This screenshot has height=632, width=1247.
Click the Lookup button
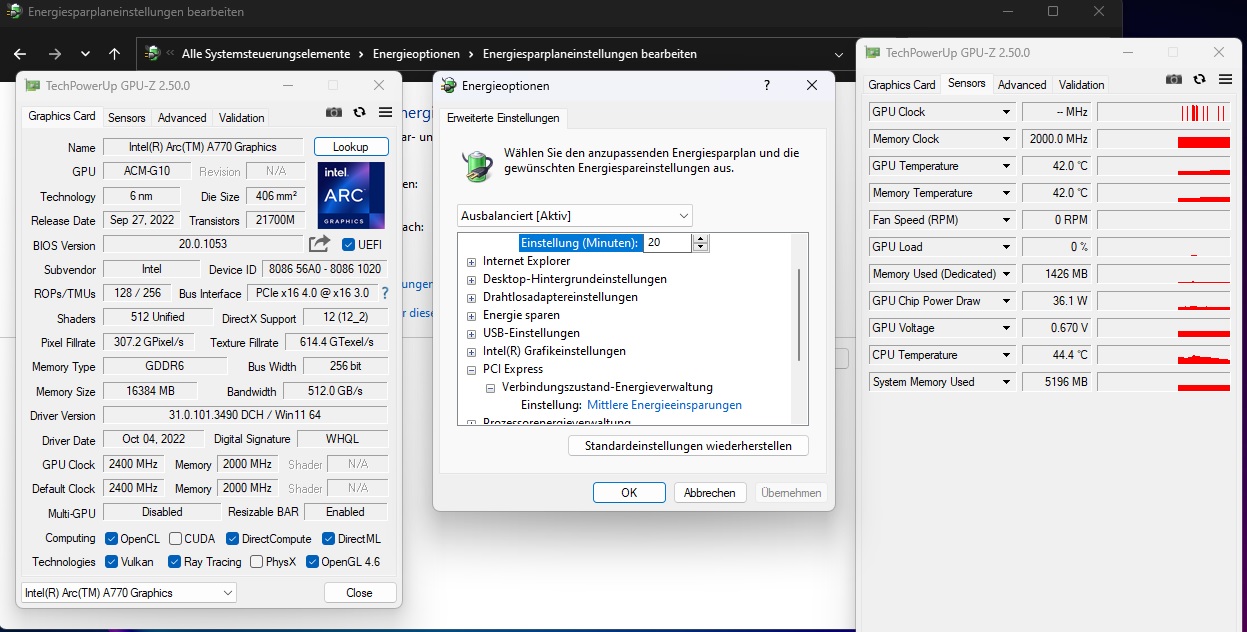coord(350,147)
